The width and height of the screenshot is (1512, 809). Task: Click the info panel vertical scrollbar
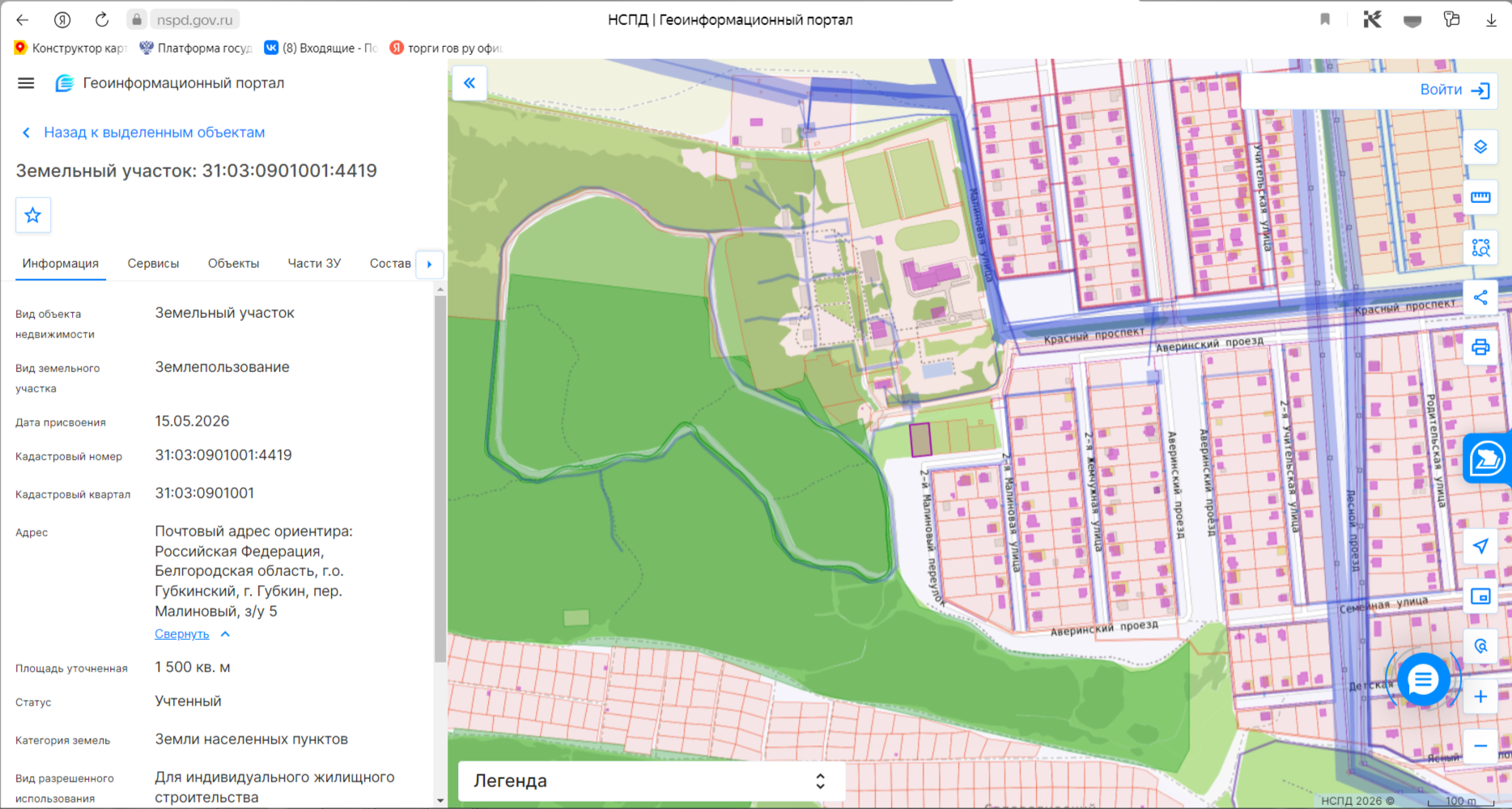[440, 479]
